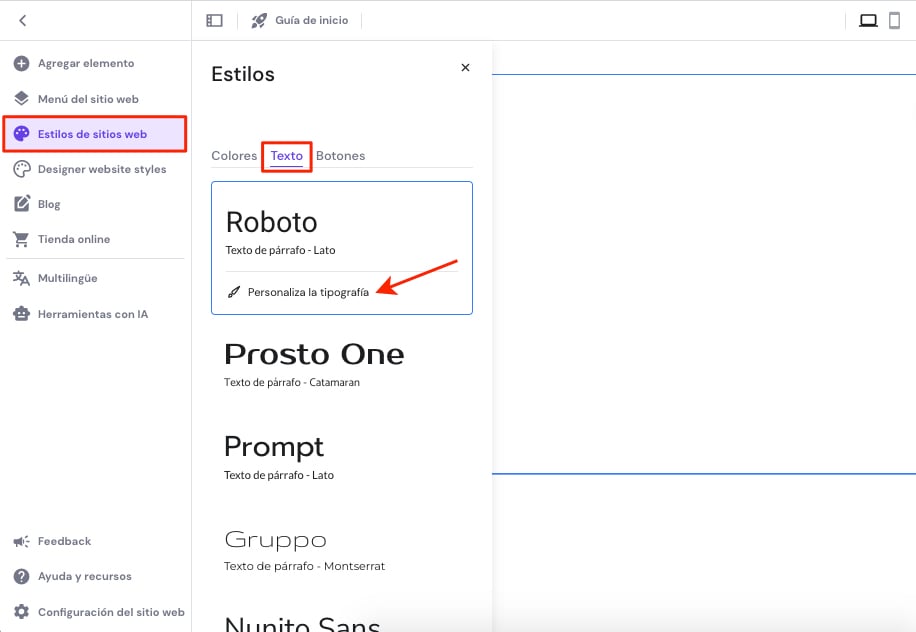Open Configuración del sitio web label
Image resolution: width=916 pixels, height=632 pixels.
[111, 612]
